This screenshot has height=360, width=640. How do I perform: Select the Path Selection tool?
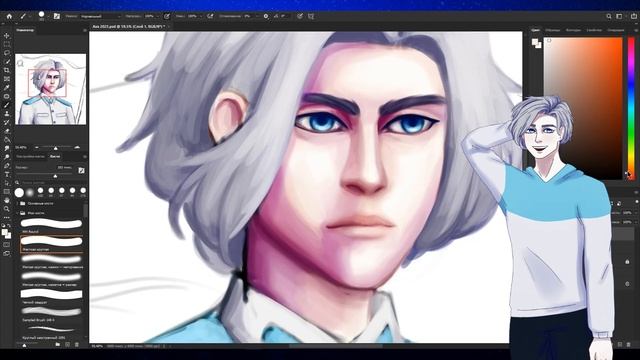[7, 183]
